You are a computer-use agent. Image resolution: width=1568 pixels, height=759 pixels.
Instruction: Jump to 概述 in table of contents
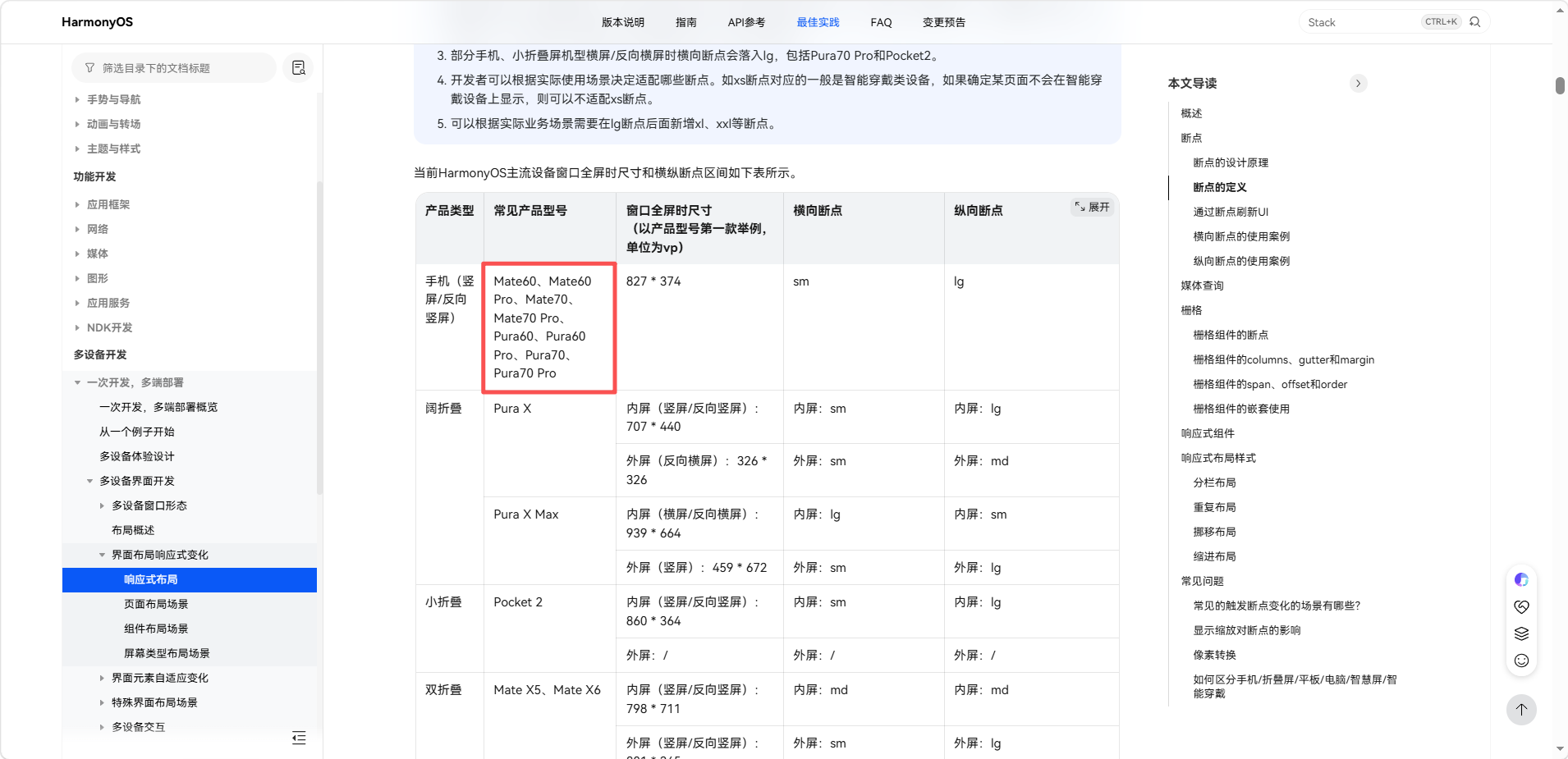point(1191,113)
